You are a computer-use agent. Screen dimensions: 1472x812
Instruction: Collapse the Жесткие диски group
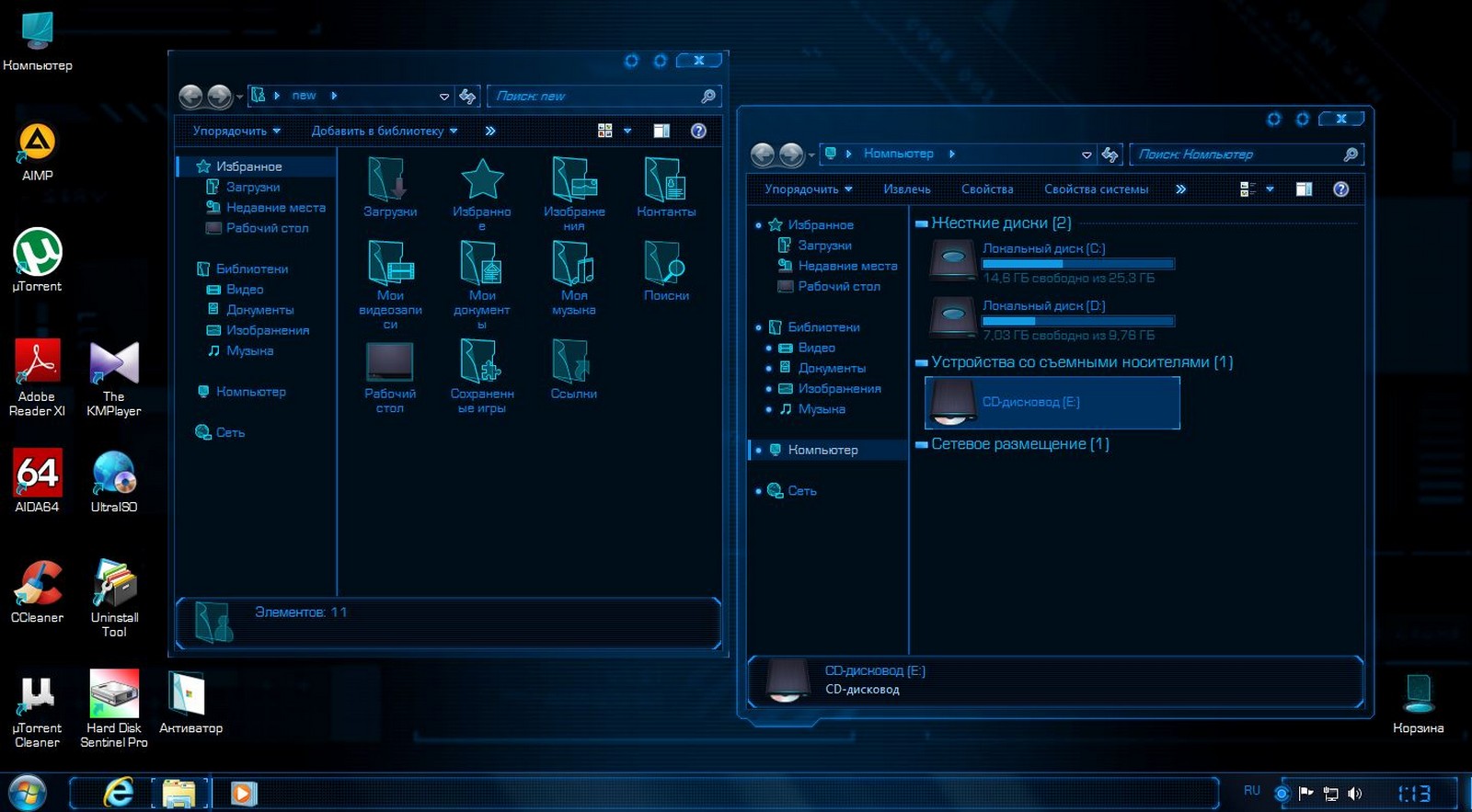(921, 223)
